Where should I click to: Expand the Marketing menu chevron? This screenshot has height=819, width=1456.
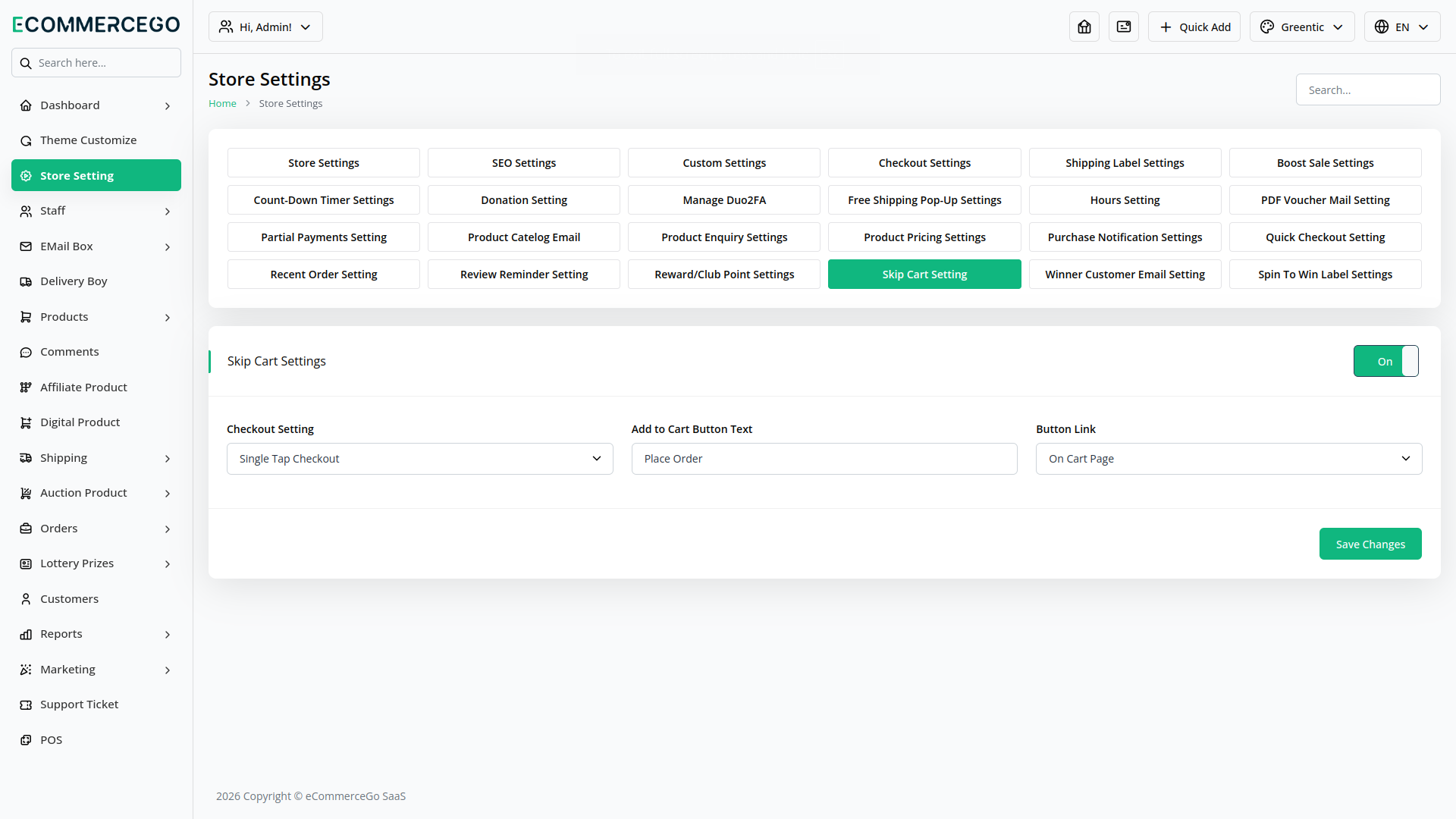(x=168, y=670)
